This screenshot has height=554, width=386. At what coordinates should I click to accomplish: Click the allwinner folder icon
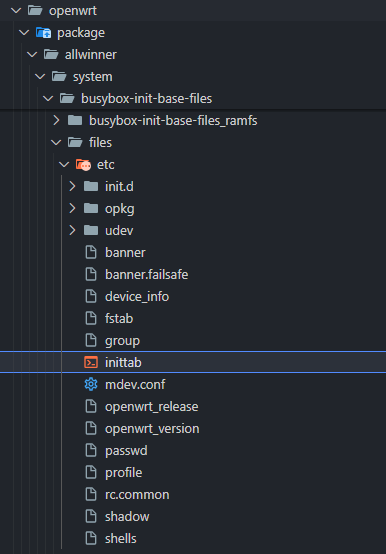pos(51,54)
